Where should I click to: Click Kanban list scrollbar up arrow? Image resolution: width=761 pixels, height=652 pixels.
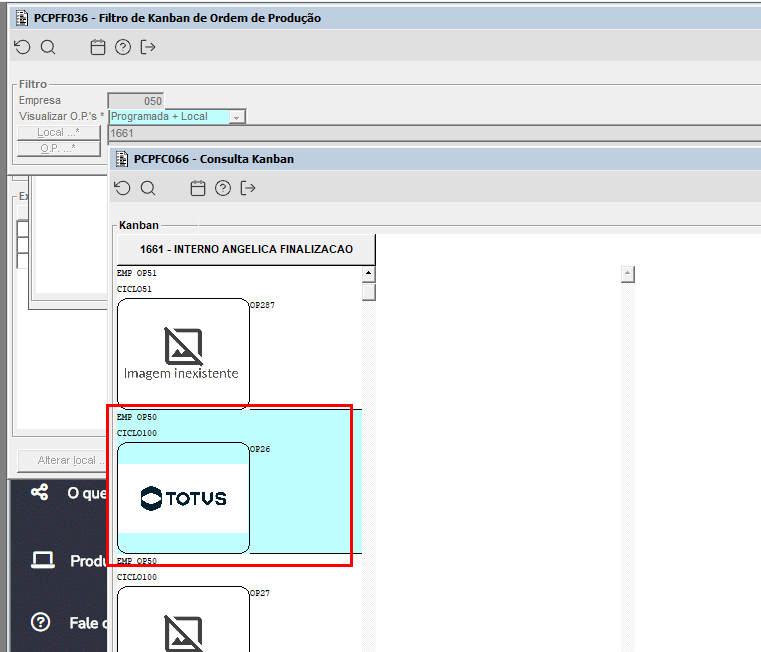[368, 273]
